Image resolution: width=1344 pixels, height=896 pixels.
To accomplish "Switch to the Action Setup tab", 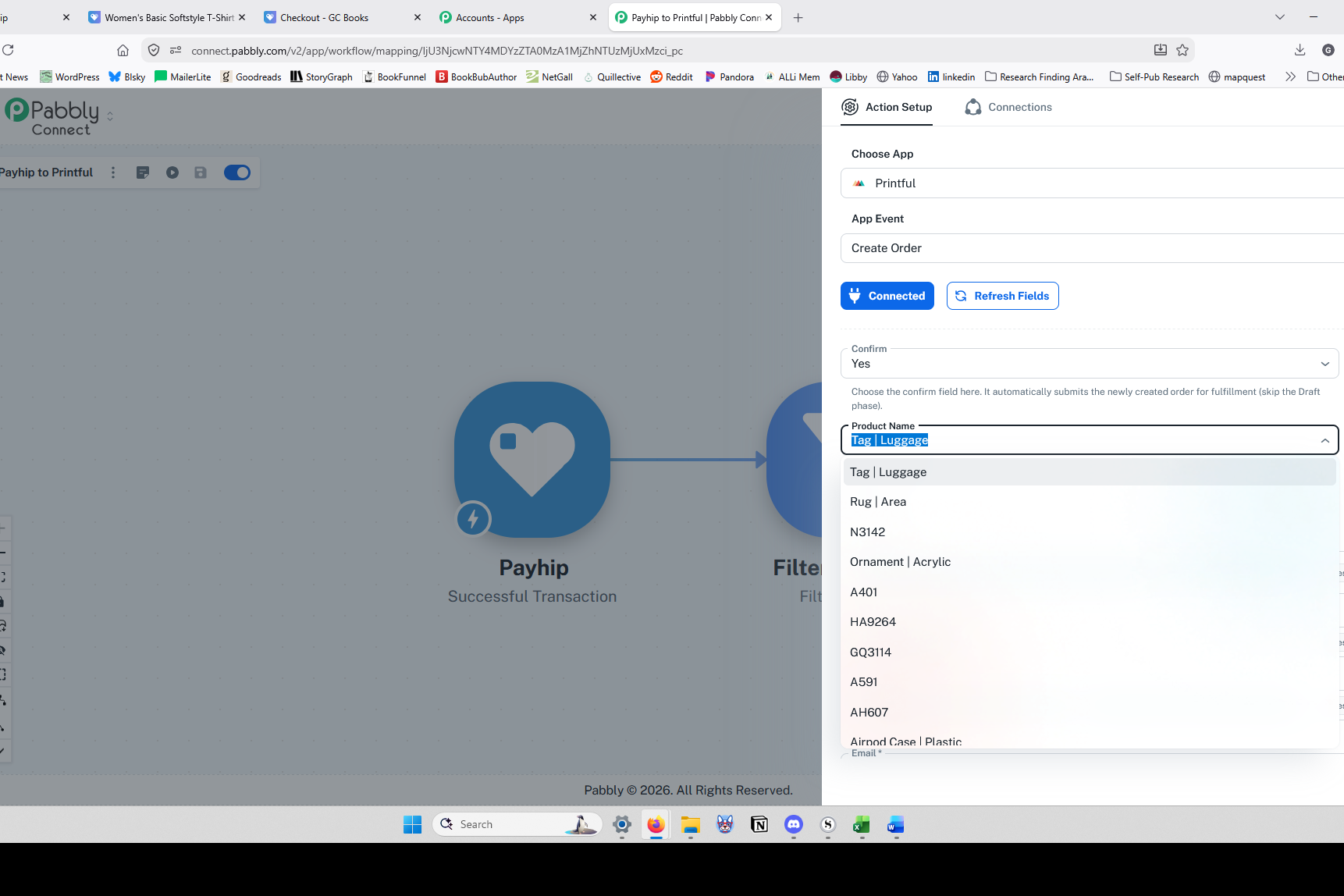I will pyautogui.click(x=887, y=107).
